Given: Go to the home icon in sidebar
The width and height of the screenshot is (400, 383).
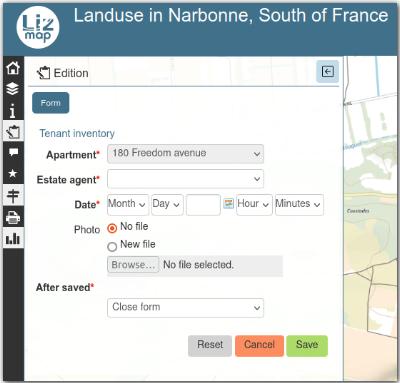Looking at the screenshot, I should tap(13, 68).
